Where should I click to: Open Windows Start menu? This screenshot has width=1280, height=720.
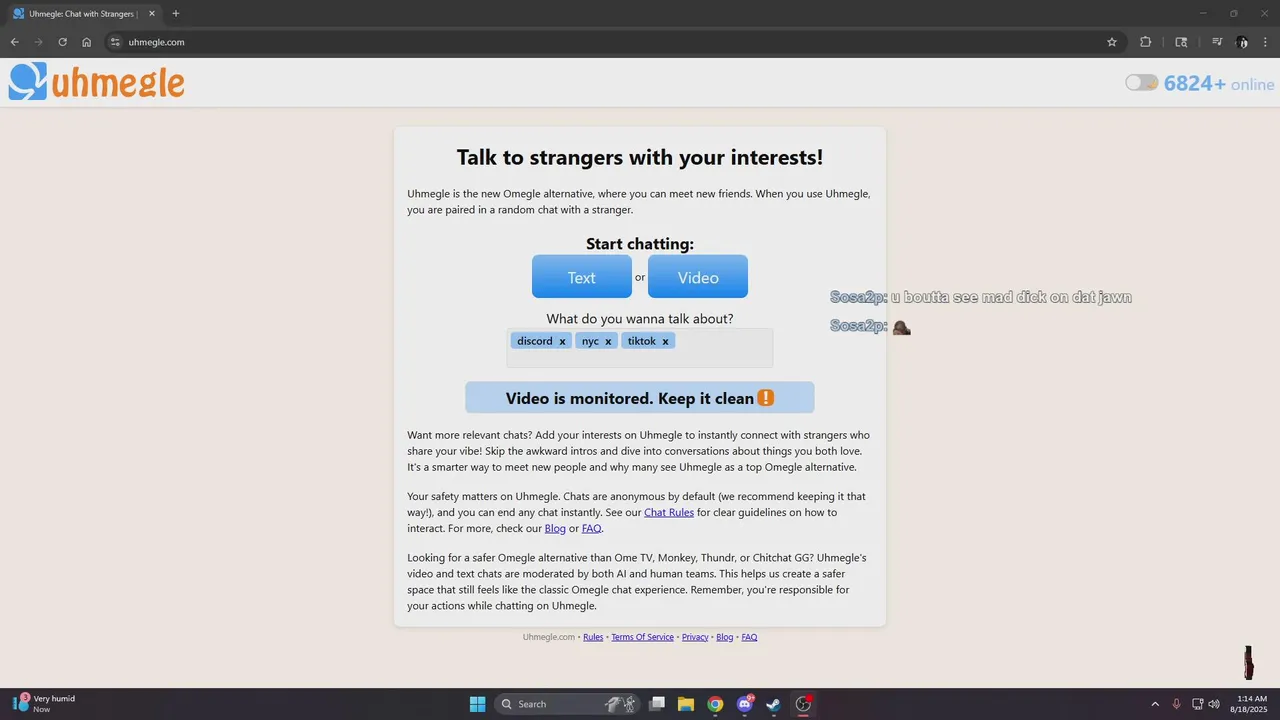click(x=477, y=704)
